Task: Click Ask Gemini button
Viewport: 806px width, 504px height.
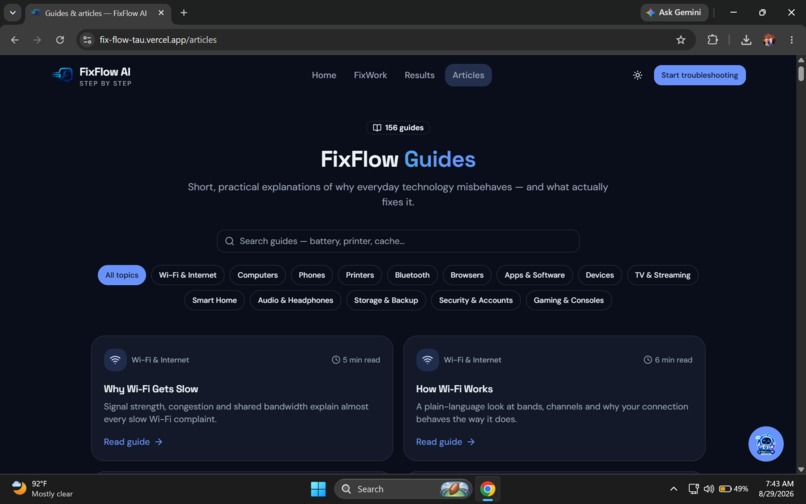Action: [x=674, y=12]
